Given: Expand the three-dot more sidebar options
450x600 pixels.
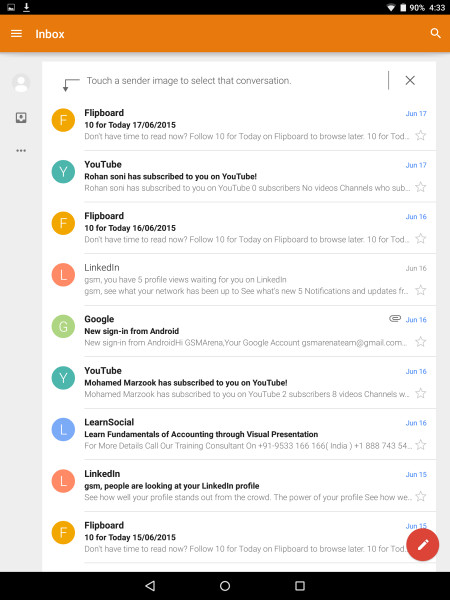Looking at the screenshot, I should tap(21, 150).
